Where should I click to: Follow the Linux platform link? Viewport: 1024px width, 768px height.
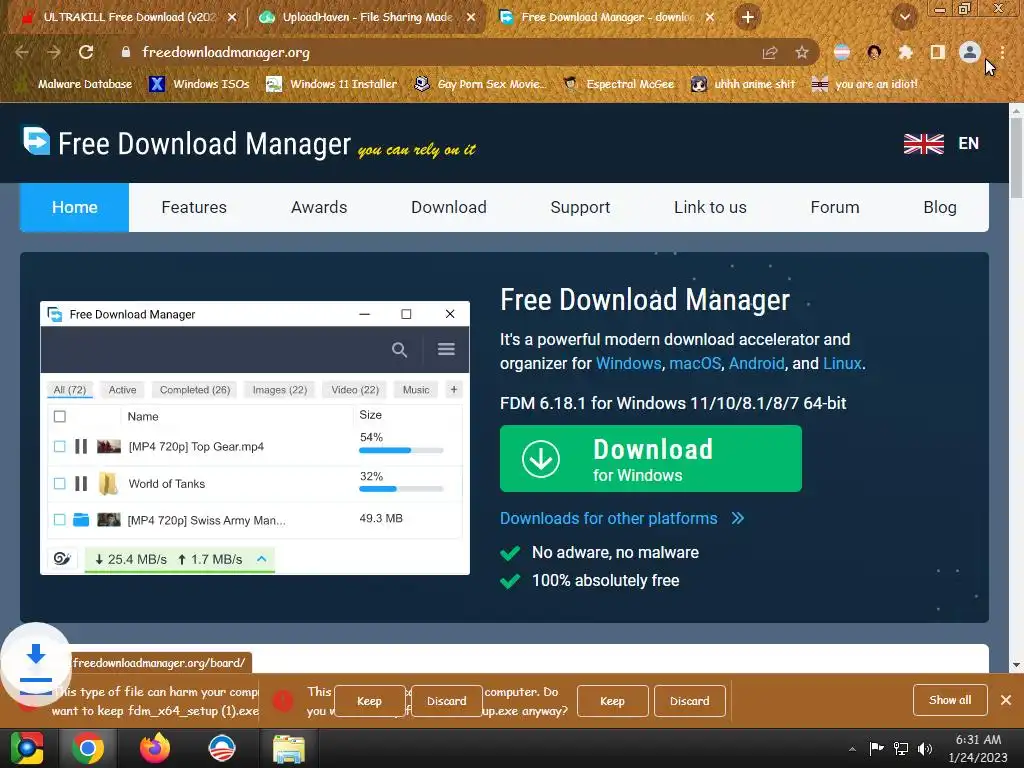pos(842,363)
